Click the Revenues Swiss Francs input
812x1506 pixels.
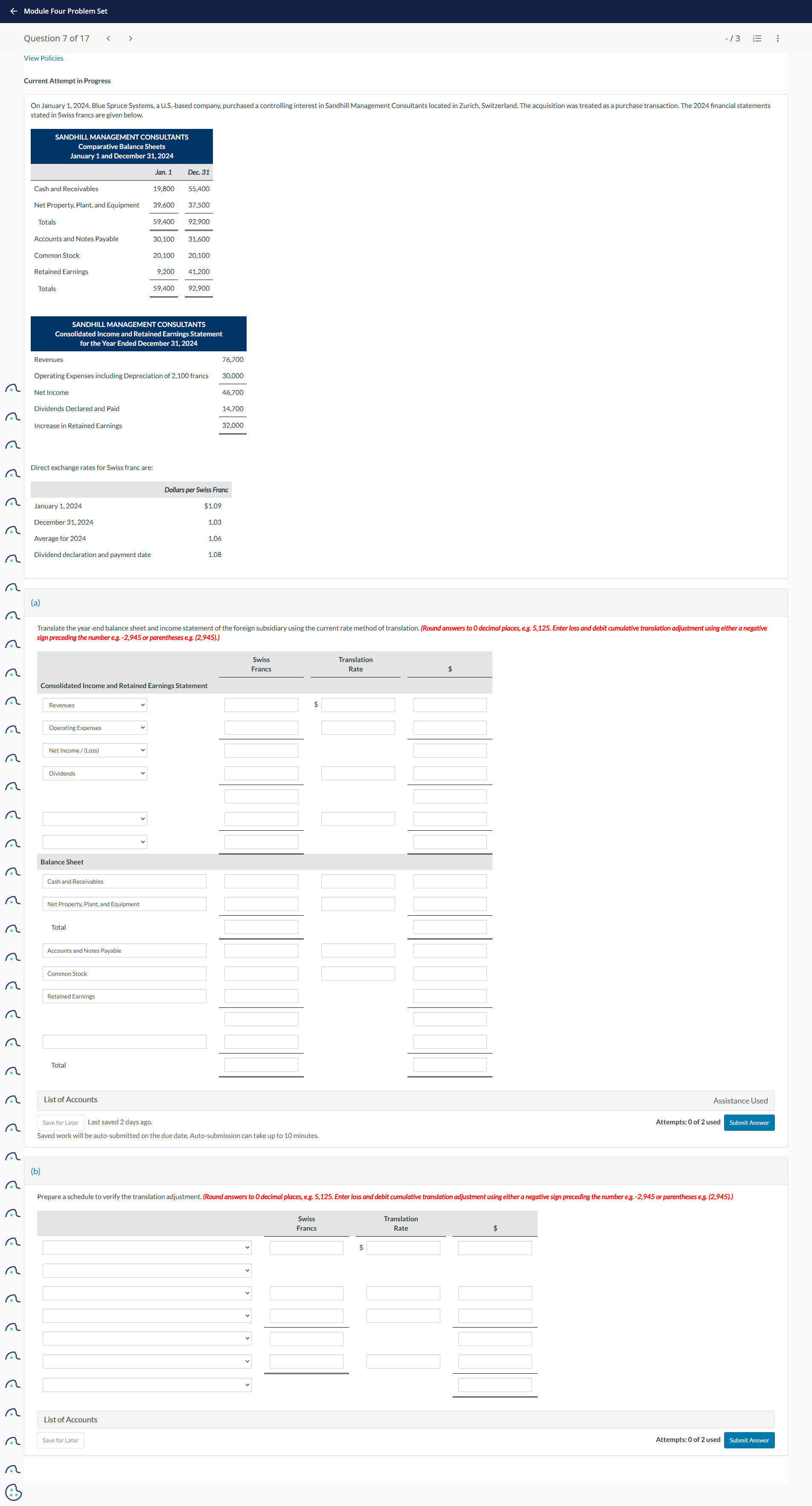pyautogui.click(x=261, y=705)
